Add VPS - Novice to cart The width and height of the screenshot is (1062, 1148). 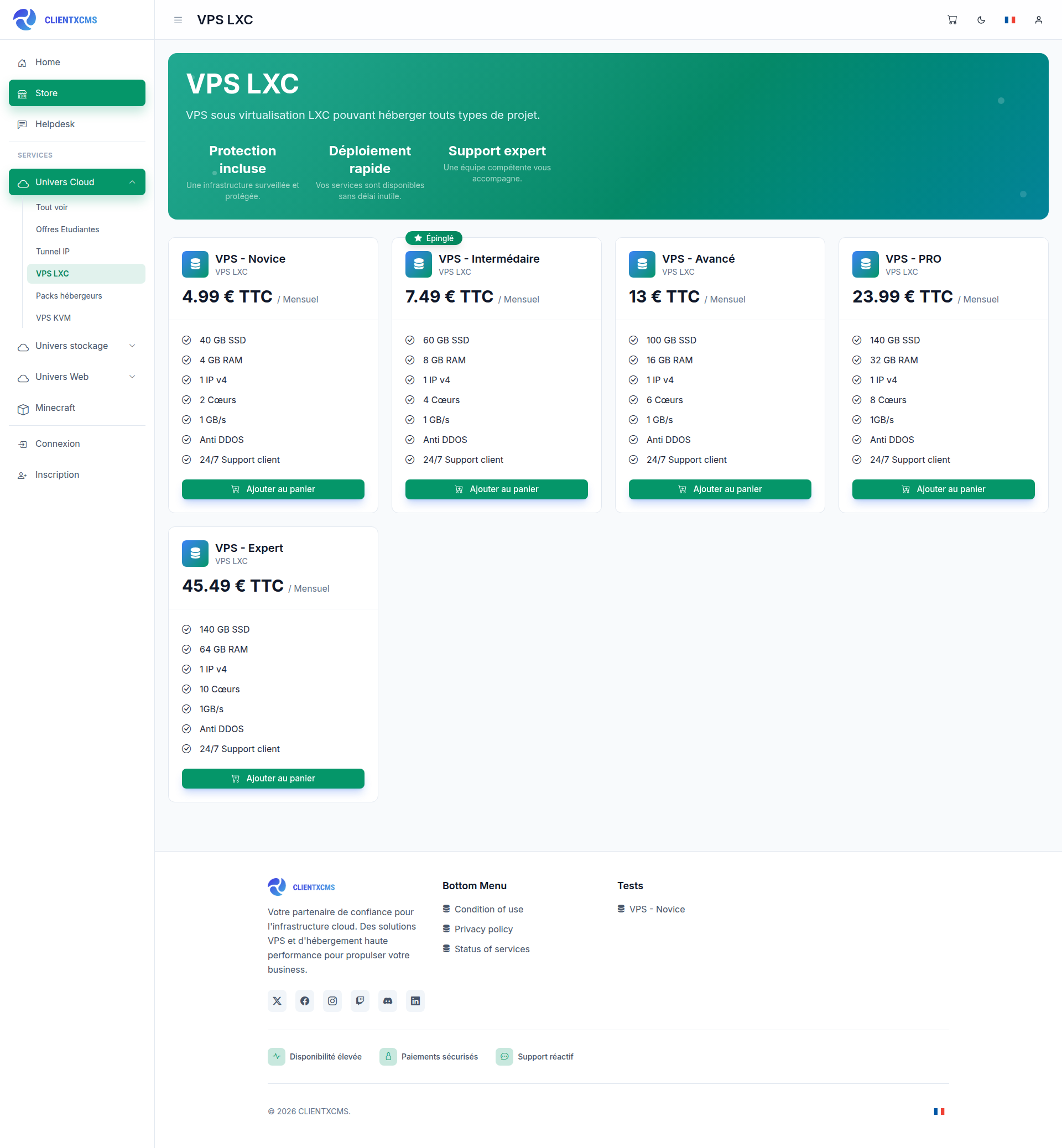[x=273, y=489]
